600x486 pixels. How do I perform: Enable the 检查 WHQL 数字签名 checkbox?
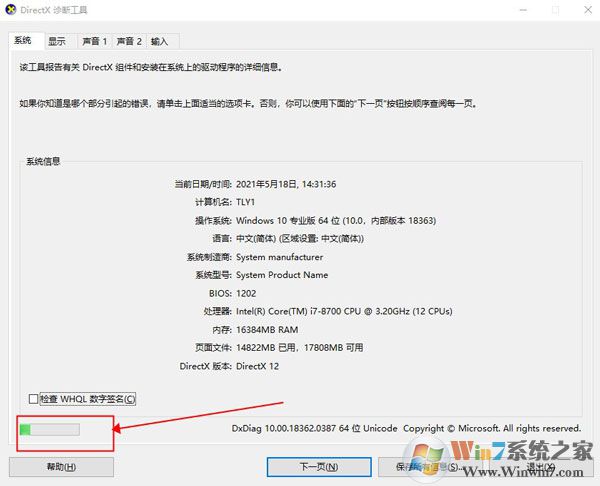[33, 399]
